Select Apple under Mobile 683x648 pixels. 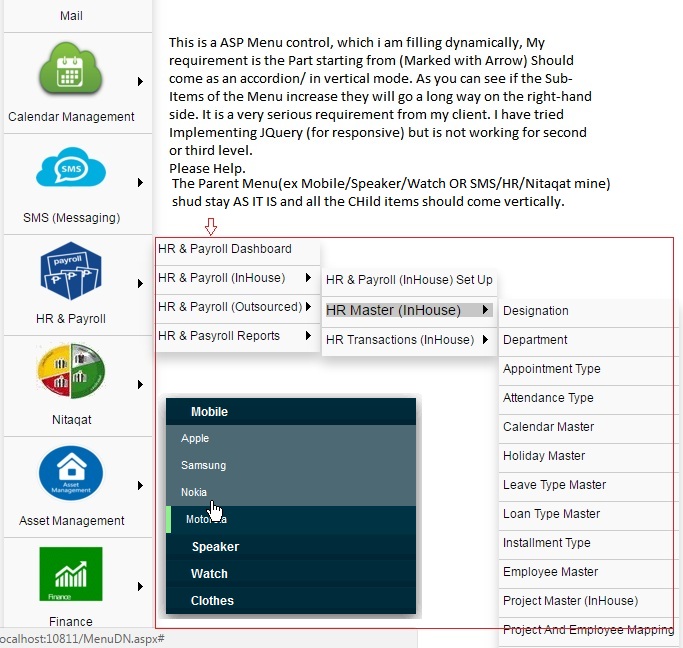coord(291,439)
